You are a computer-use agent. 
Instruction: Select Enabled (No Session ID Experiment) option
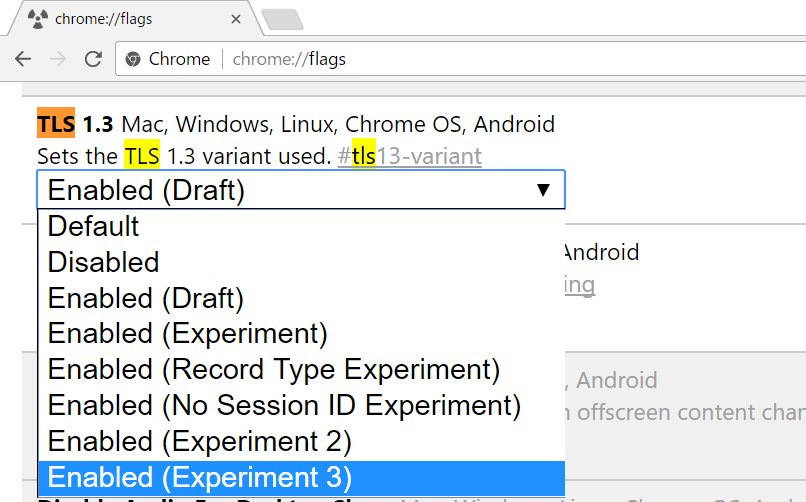coord(301,405)
